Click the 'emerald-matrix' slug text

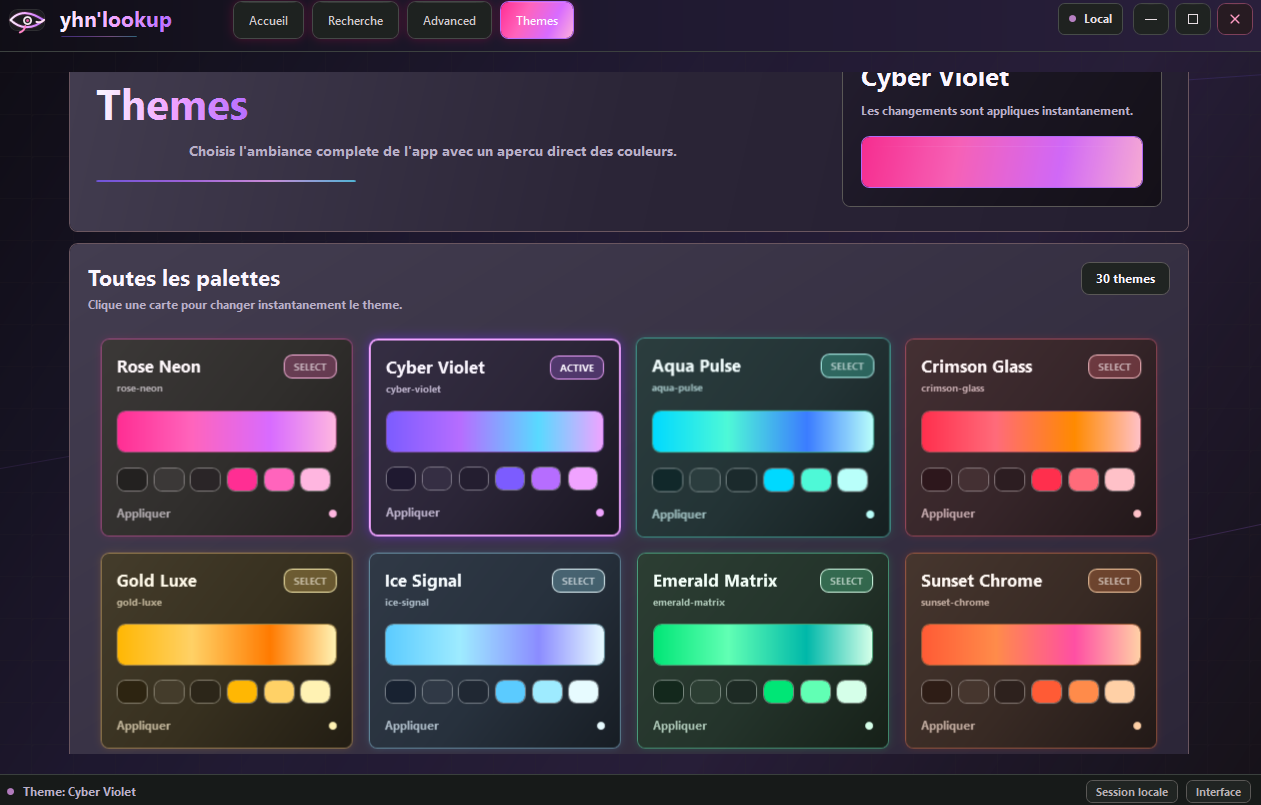[x=689, y=603]
